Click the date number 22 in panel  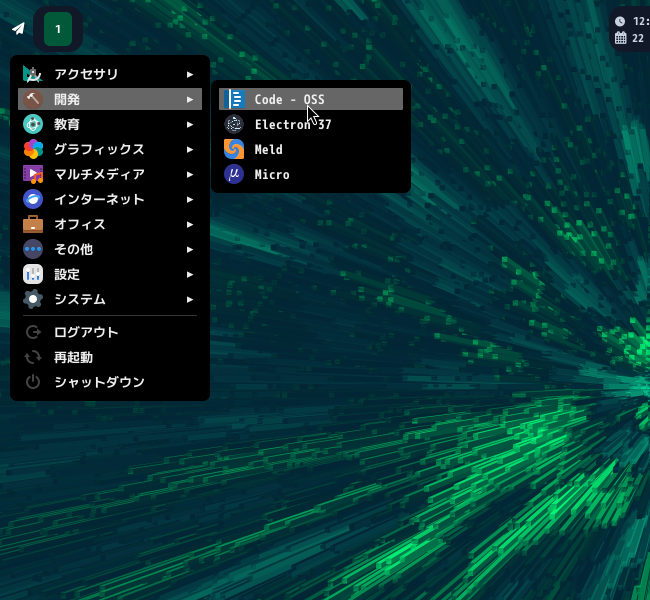tap(638, 38)
